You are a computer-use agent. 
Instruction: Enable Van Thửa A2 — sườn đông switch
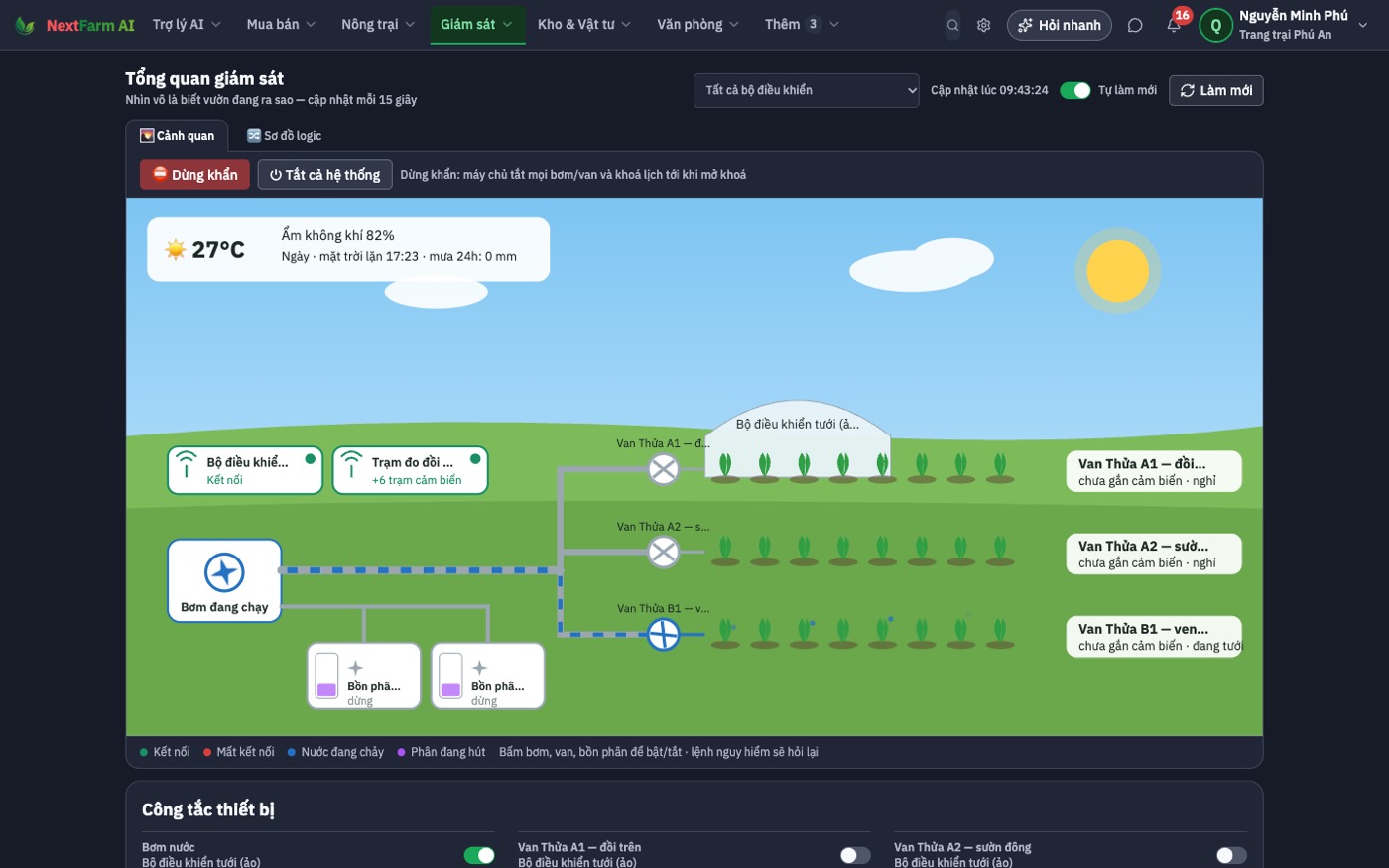(x=1231, y=855)
